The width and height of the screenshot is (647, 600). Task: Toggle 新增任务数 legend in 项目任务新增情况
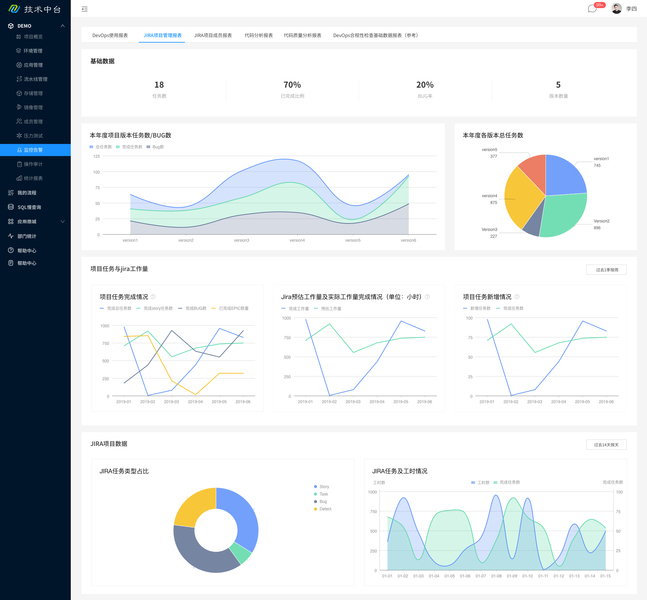point(477,308)
